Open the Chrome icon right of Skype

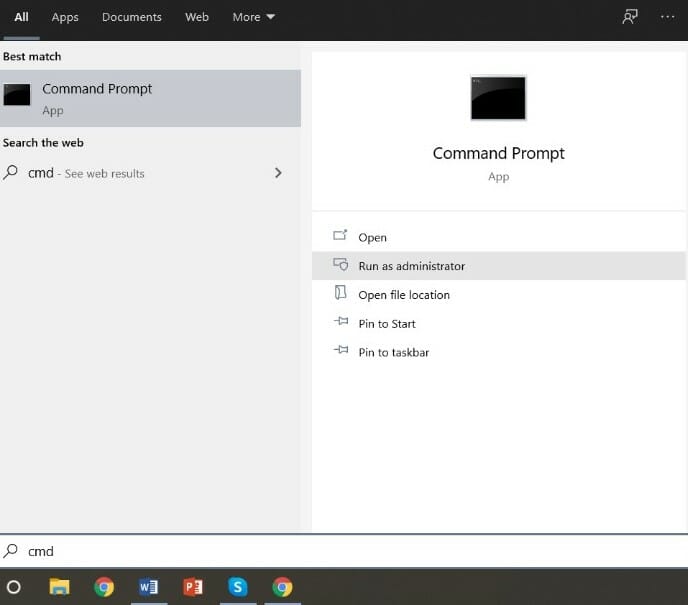coord(282,587)
